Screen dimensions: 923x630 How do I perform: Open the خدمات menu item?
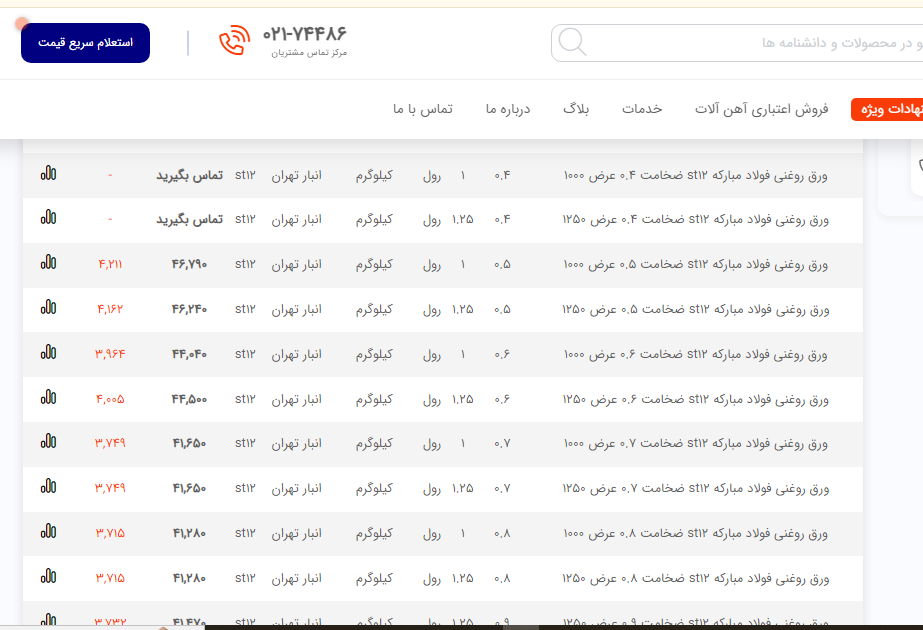tap(642, 109)
